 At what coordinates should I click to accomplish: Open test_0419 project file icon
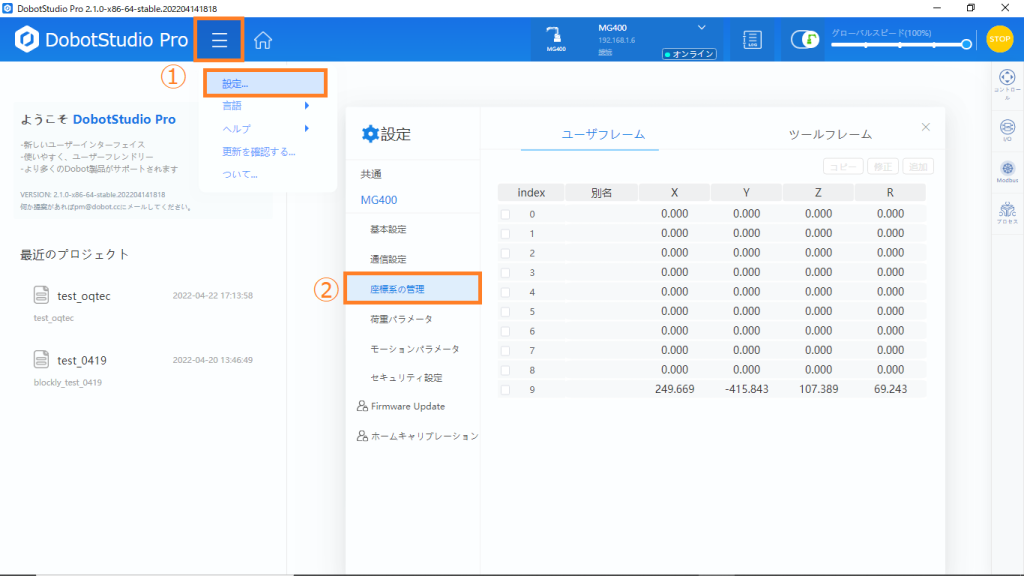pos(41,360)
